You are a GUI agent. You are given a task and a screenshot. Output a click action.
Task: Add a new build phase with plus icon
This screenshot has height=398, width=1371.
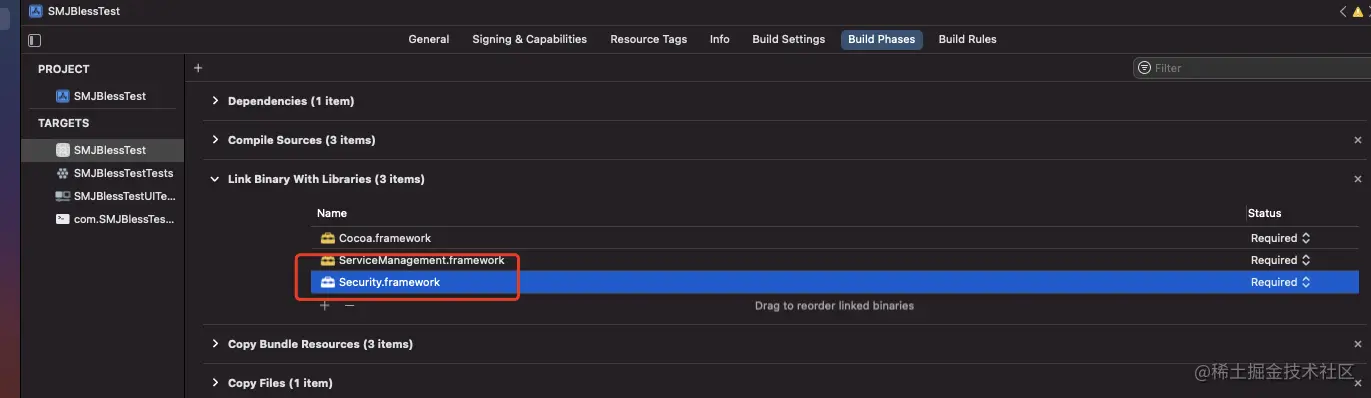[198, 68]
